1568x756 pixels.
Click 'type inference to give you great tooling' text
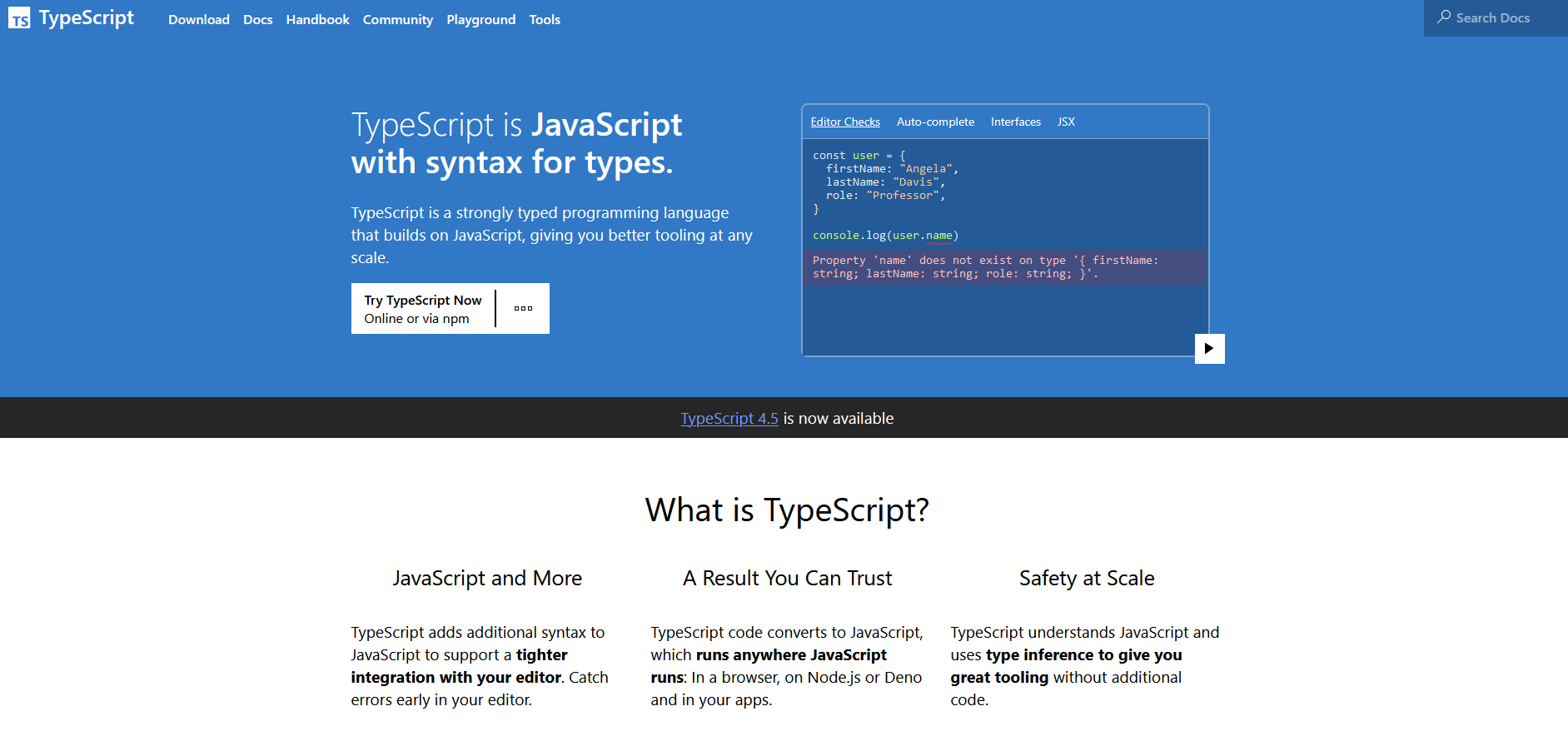pyautogui.click(x=1067, y=666)
